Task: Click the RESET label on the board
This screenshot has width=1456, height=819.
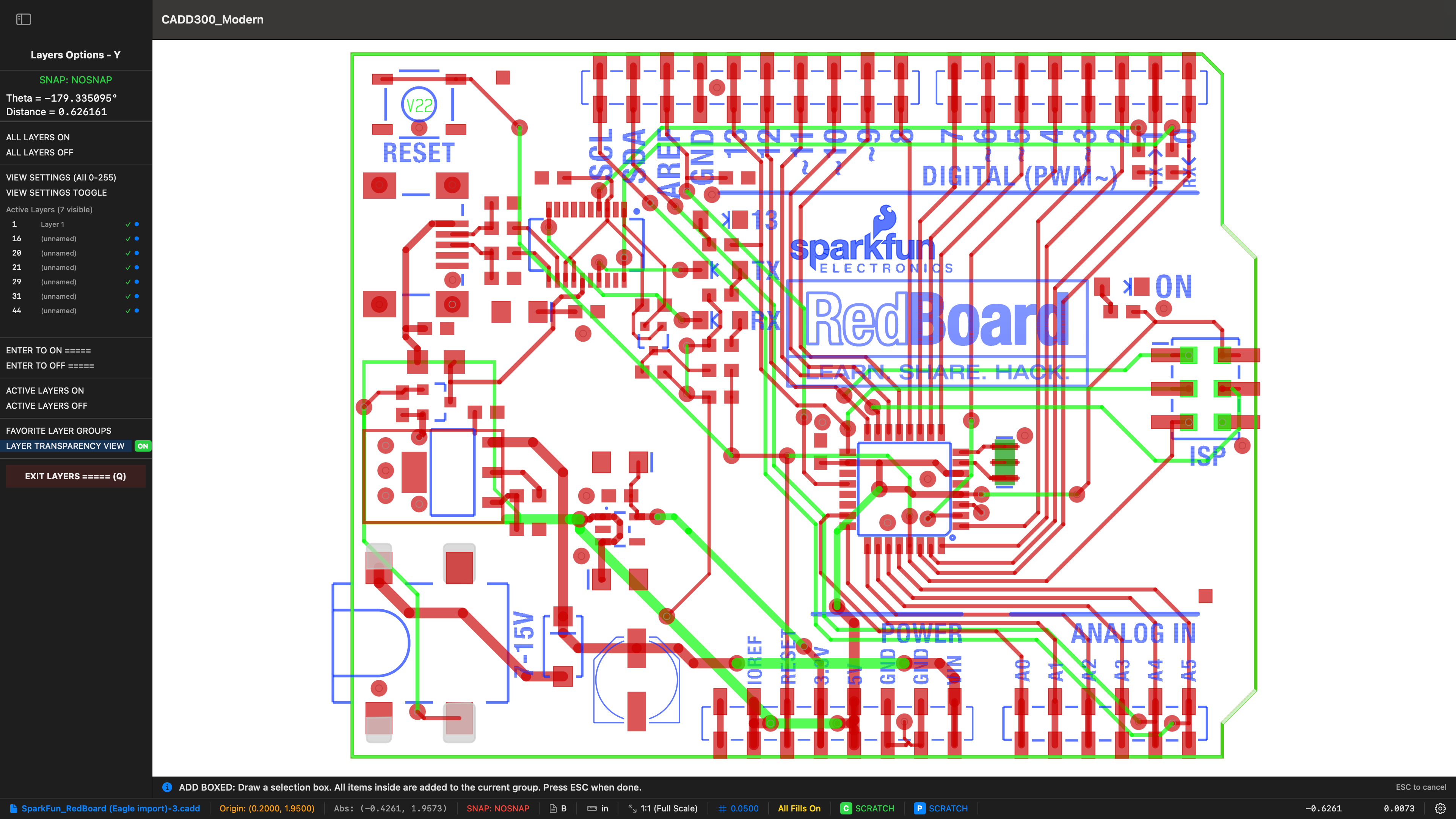Action: coord(418,152)
